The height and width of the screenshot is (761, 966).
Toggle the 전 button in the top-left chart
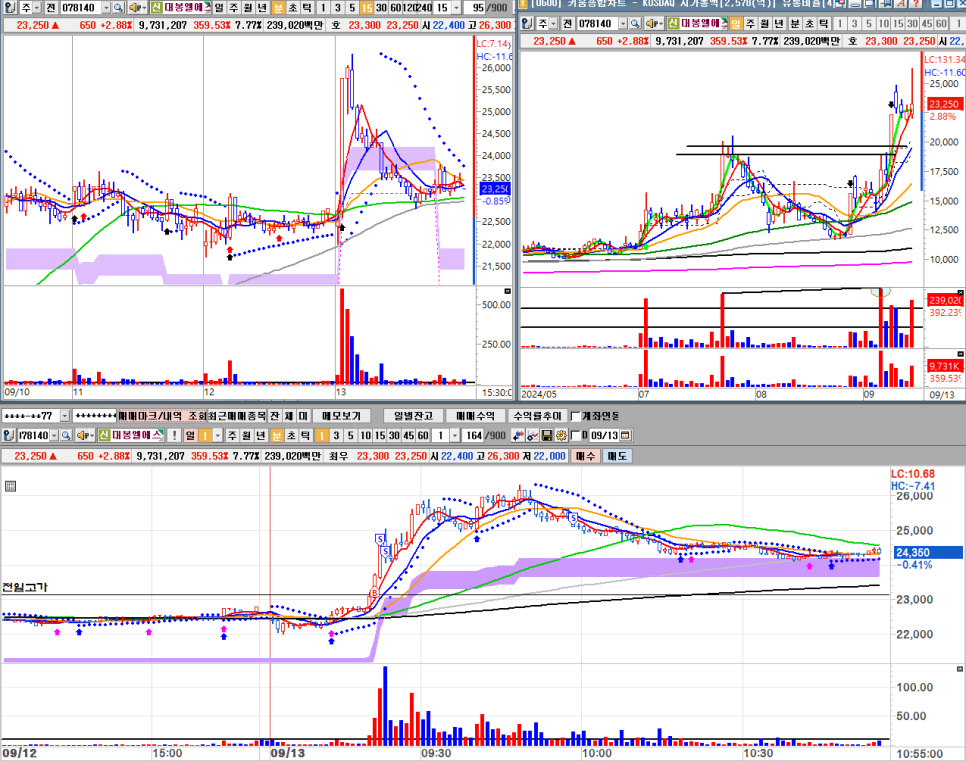click(x=51, y=8)
